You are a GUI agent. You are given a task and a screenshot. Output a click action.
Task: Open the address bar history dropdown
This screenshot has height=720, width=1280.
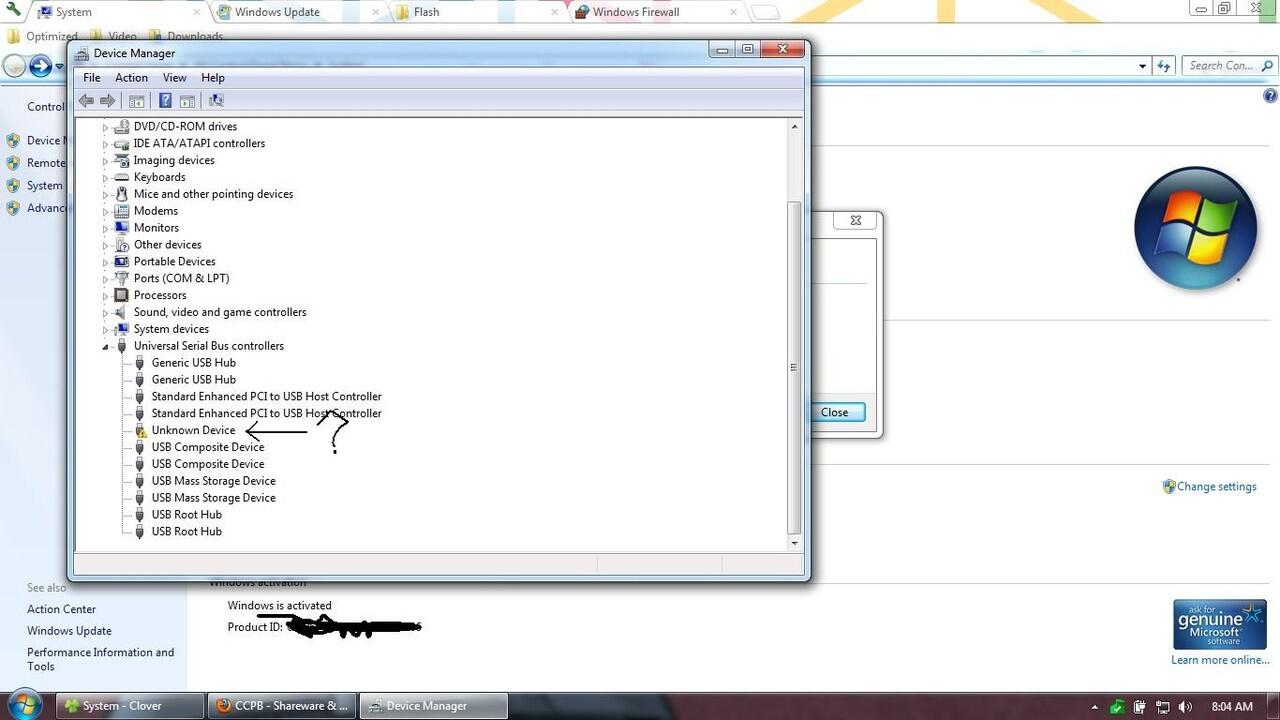pos(1143,66)
